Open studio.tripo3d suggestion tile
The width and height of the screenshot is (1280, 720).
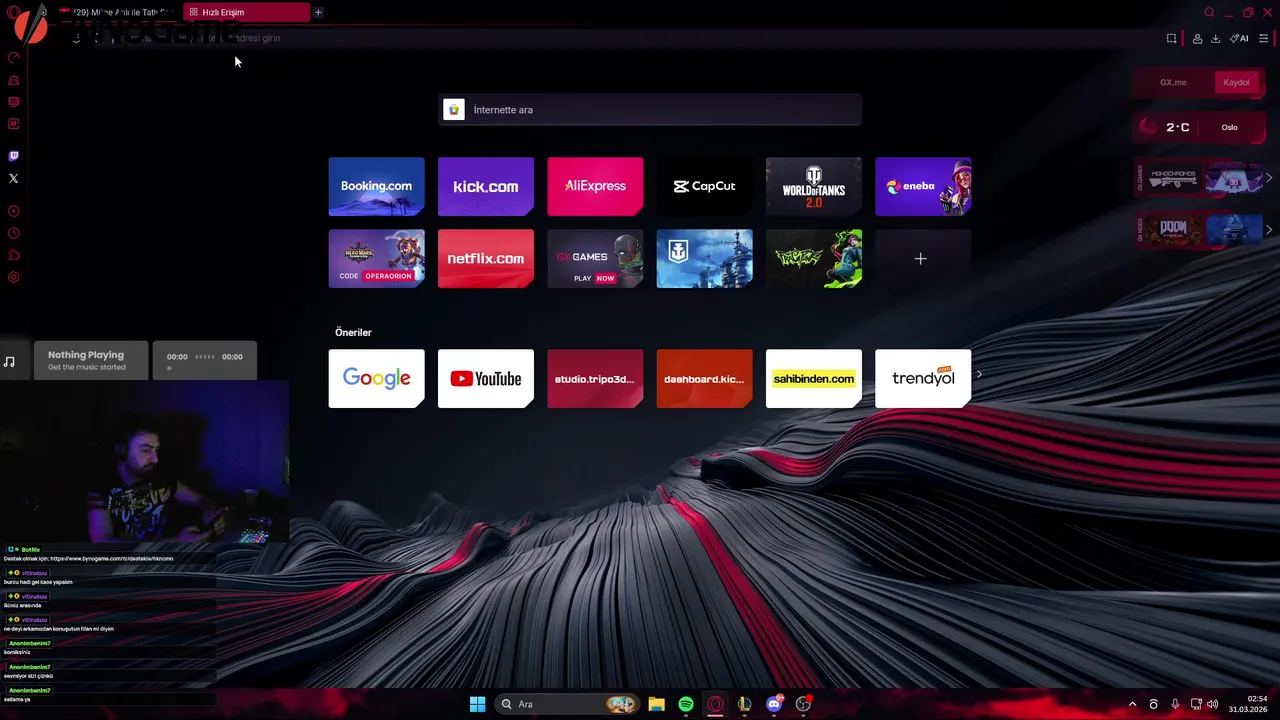tap(595, 378)
